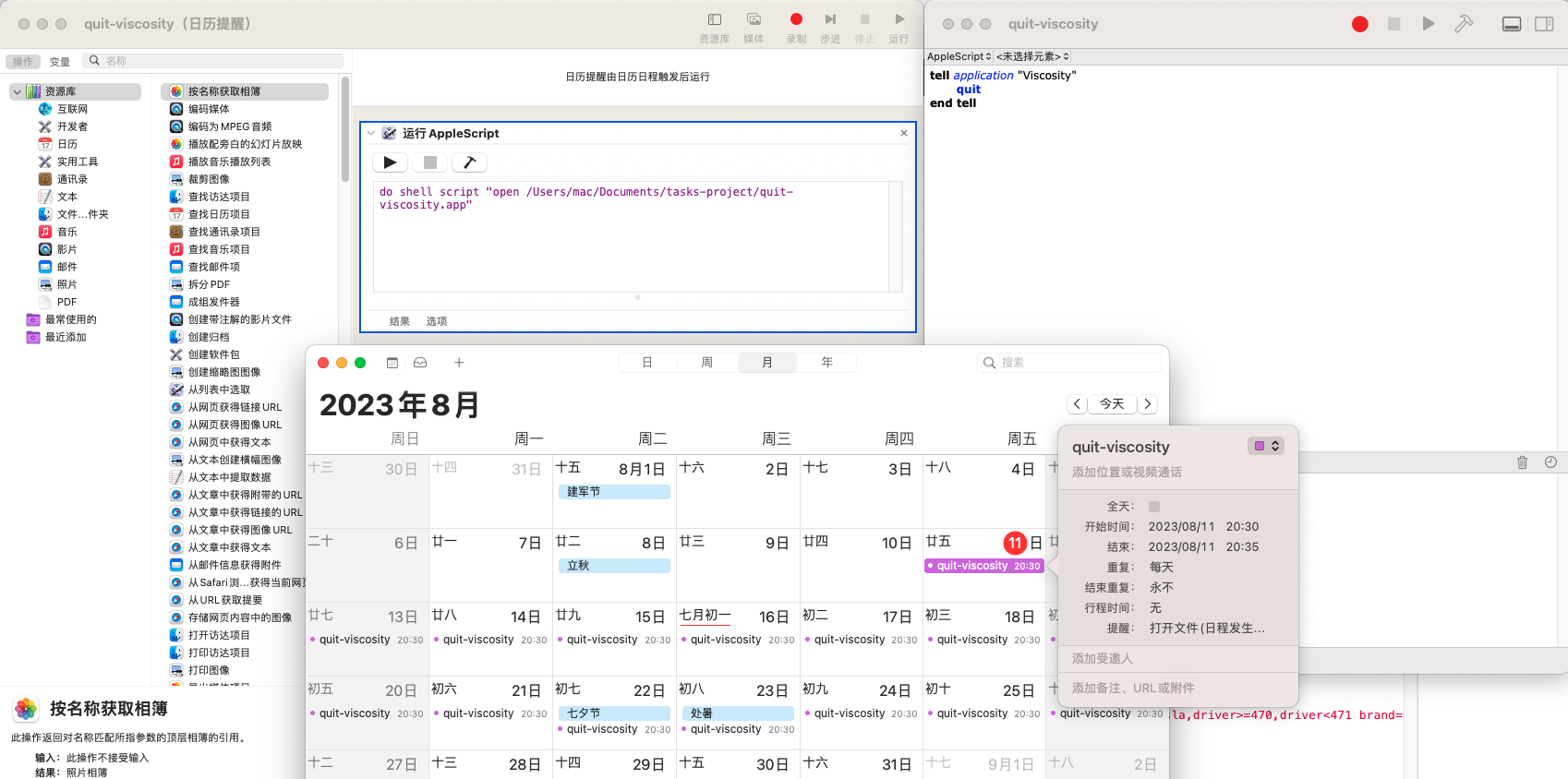Click the hammer compile icon in AppleScript action
The height and width of the screenshot is (779, 1568).
469,162
